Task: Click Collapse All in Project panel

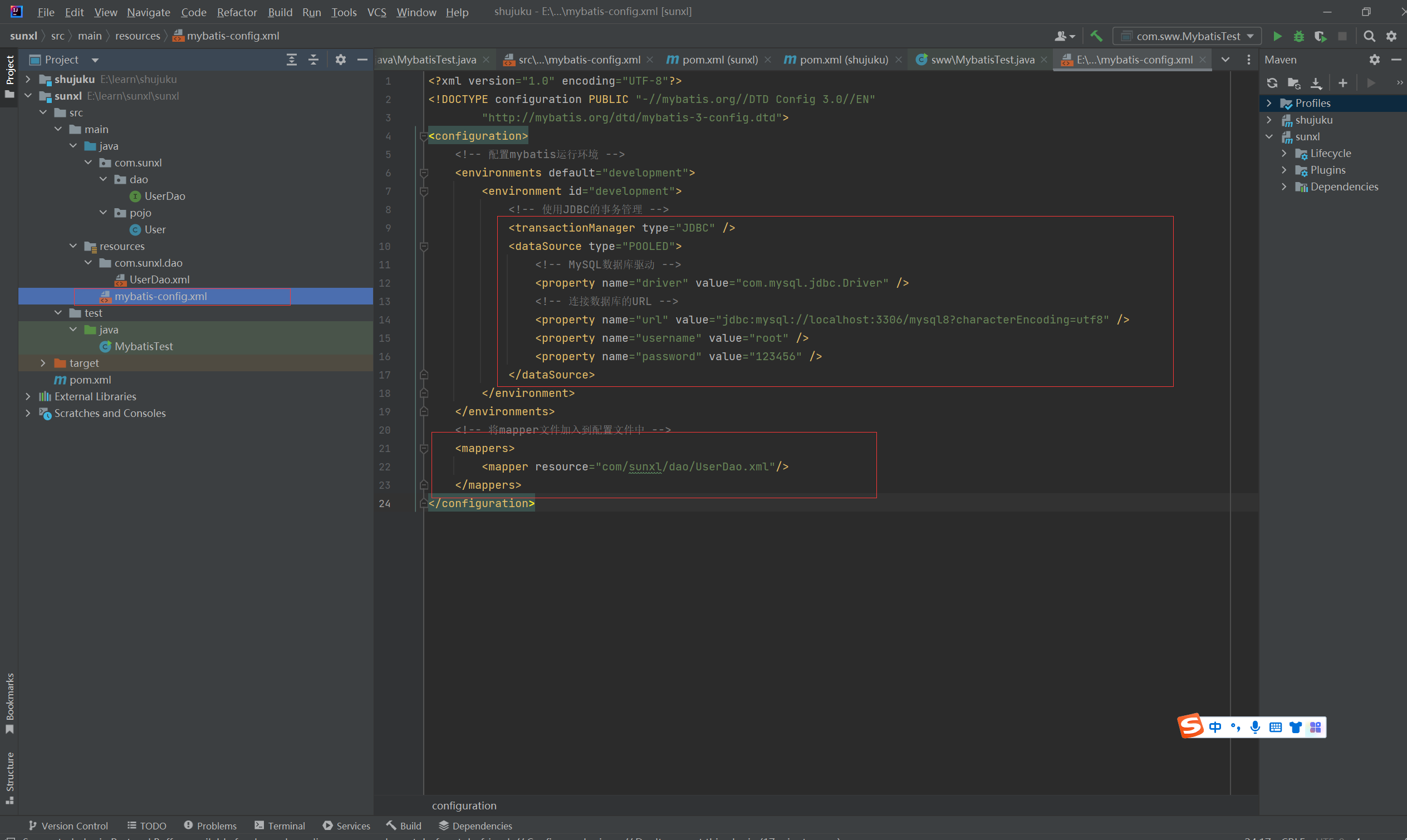Action: click(313, 60)
